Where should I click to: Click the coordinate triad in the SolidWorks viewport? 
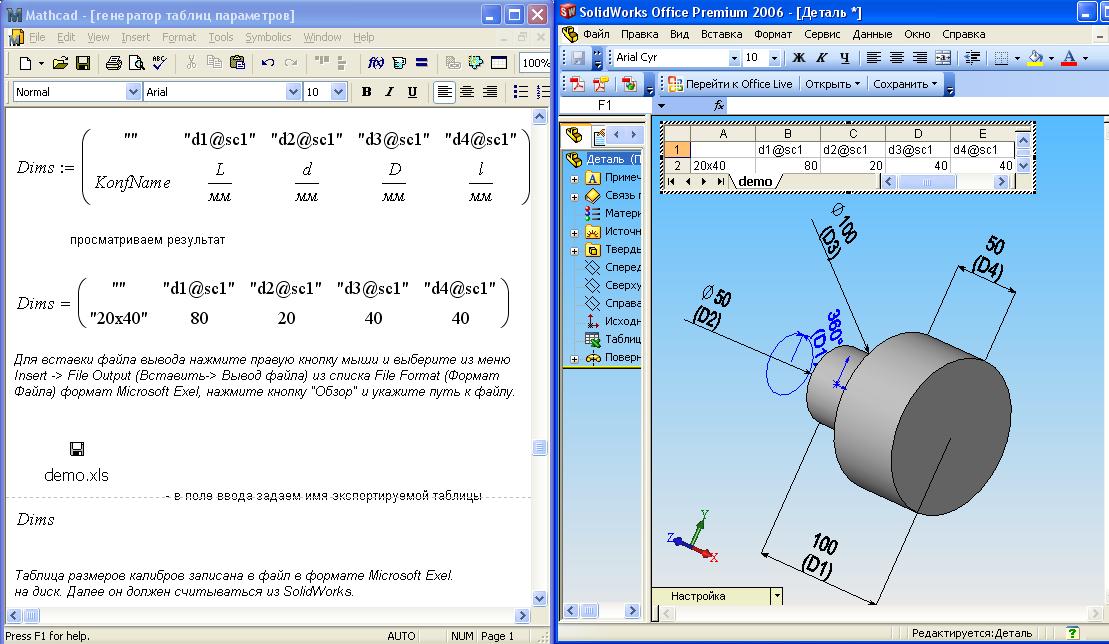pos(693,537)
